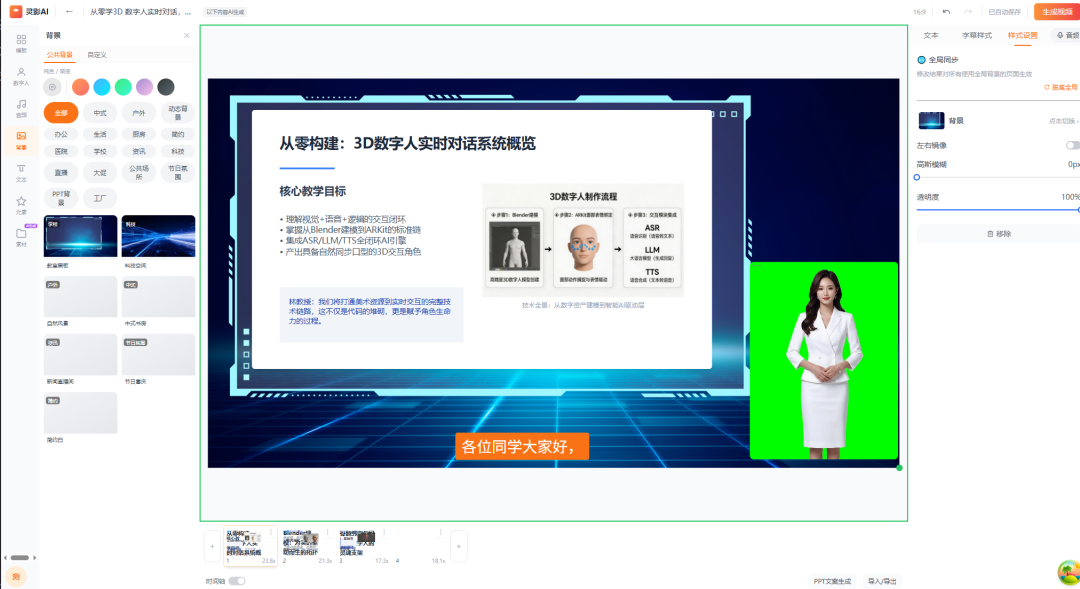Pick the blue gradient color swatch

pyautogui.click(x=102, y=87)
